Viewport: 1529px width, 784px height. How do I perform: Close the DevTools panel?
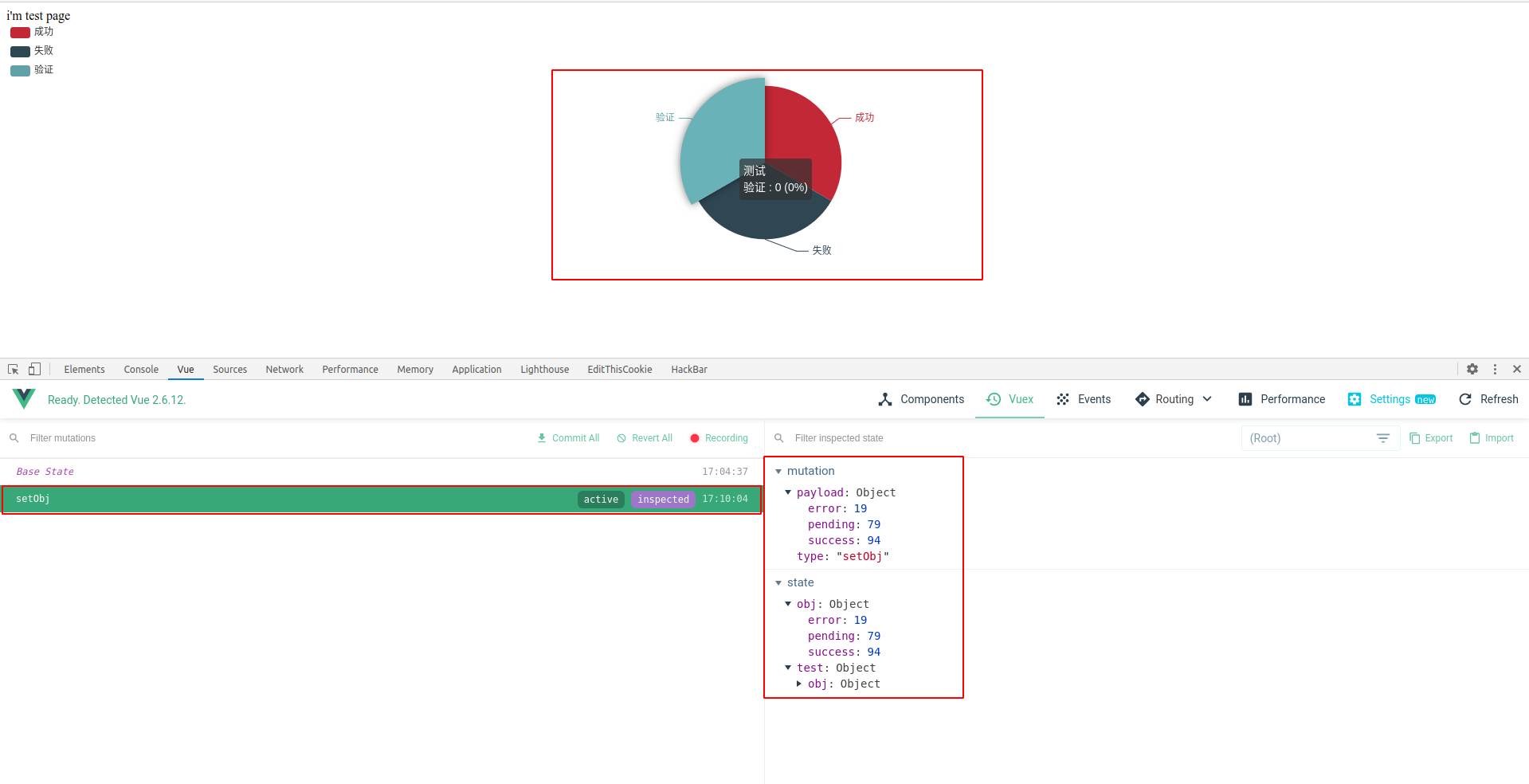click(x=1517, y=369)
